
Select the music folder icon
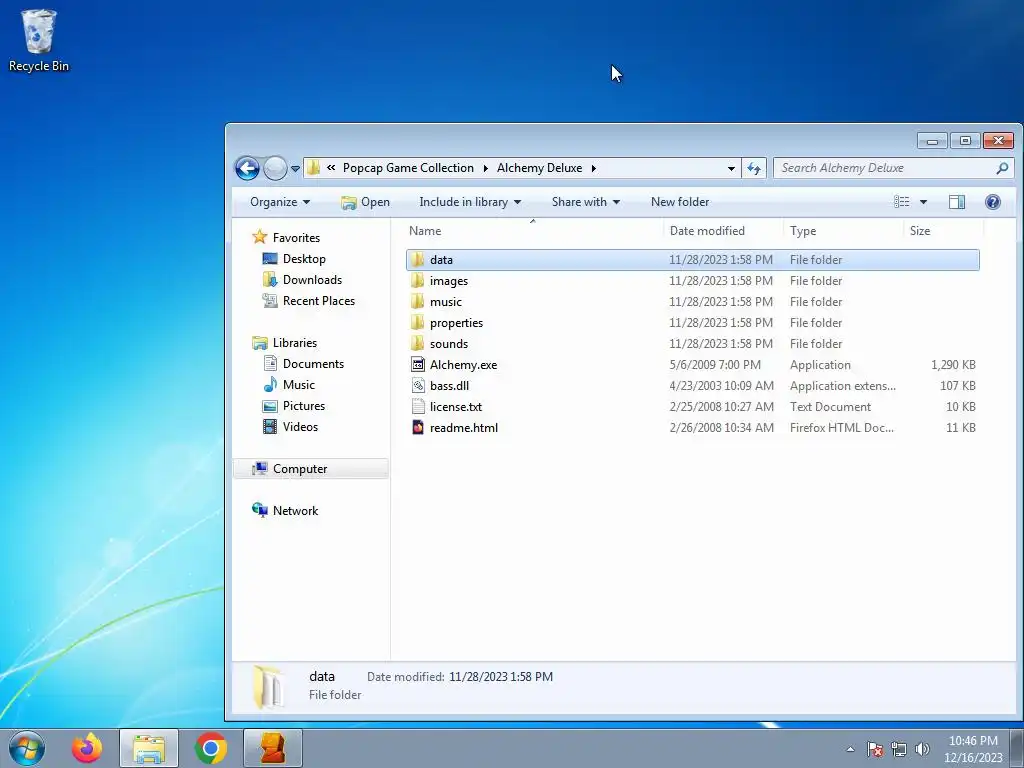pos(418,302)
